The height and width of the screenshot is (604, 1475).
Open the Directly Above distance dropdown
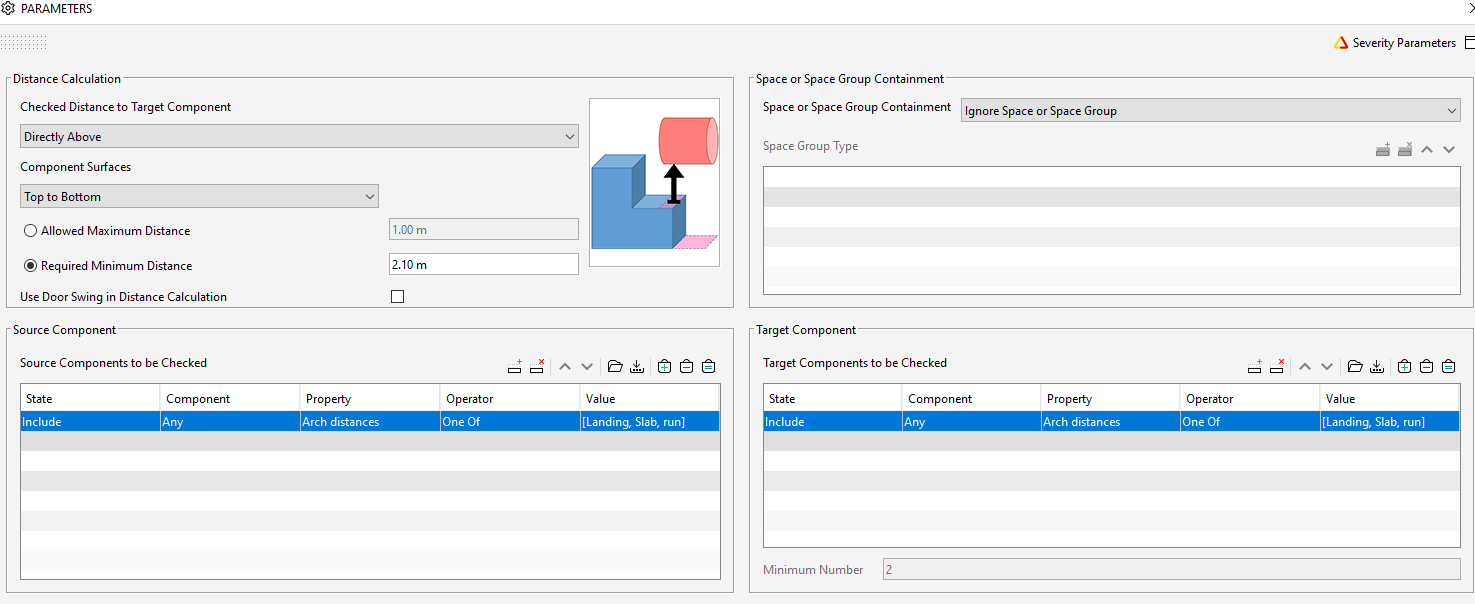click(299, 136)
